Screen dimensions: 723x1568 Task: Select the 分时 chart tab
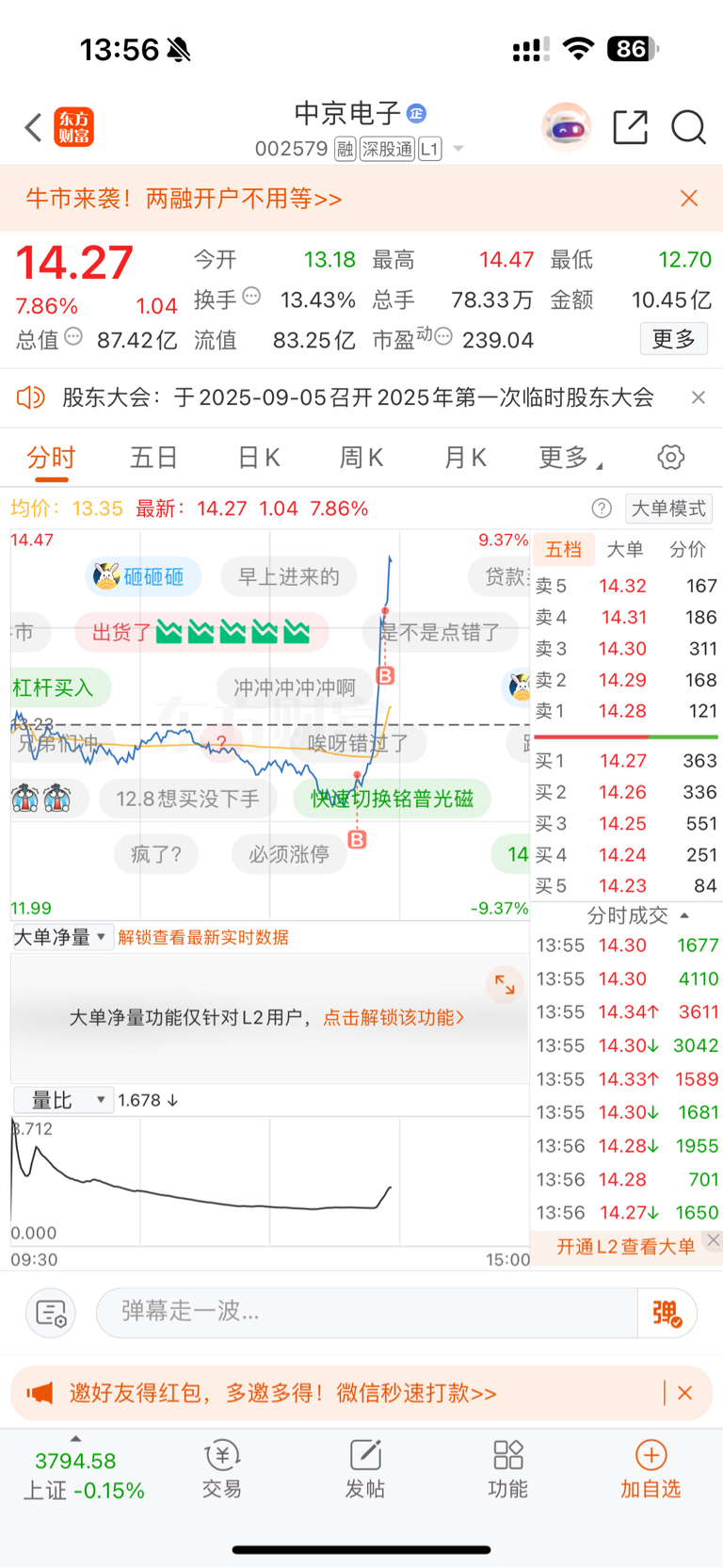(x=51, y=459)
